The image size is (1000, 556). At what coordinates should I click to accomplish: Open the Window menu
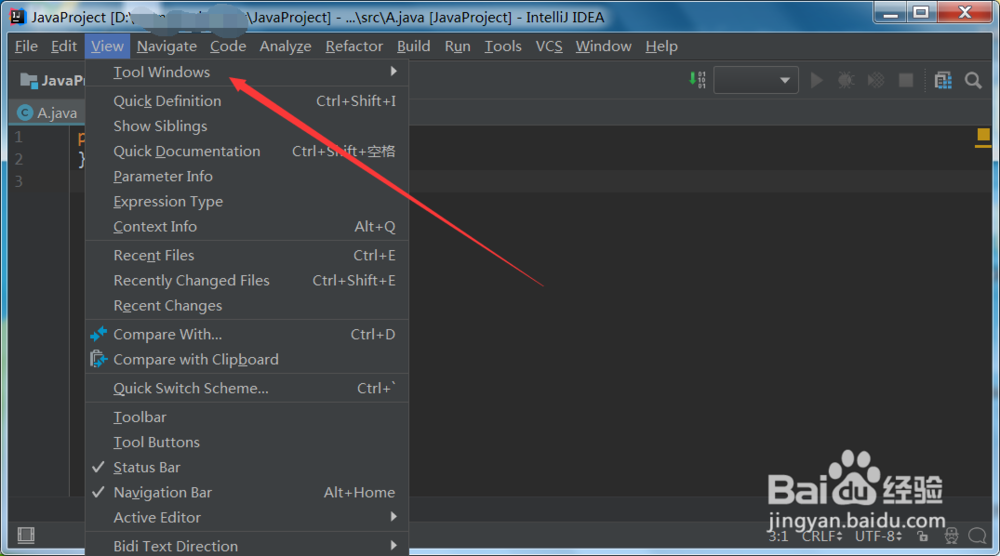coord(603,46)
